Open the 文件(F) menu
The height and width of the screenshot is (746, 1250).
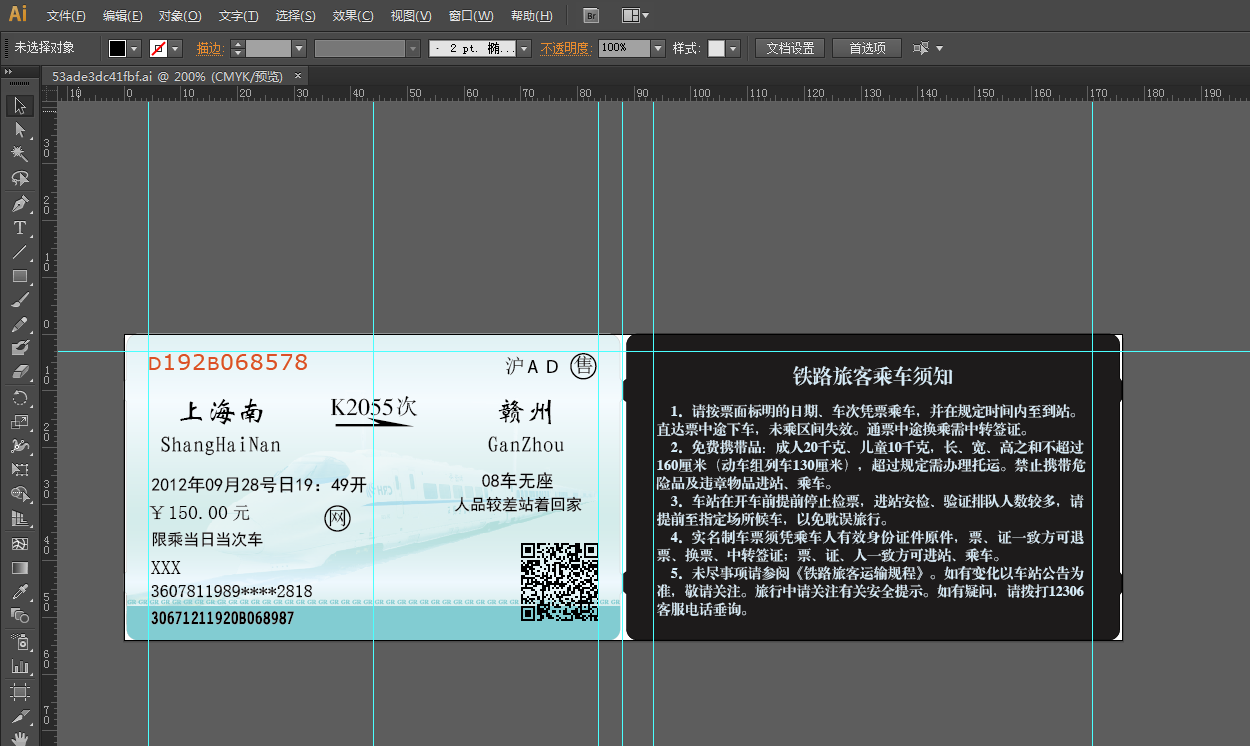tap(66, 16)
